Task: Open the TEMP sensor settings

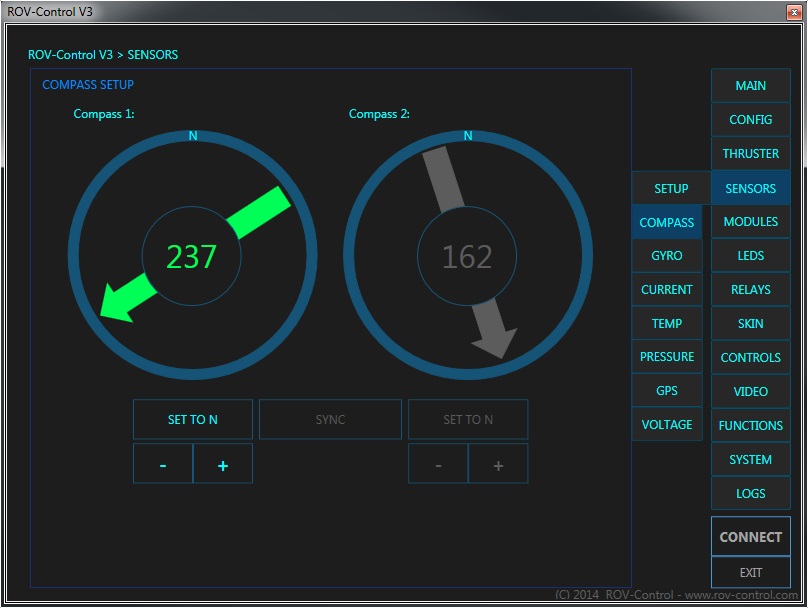Action: [x=667, y=323]
